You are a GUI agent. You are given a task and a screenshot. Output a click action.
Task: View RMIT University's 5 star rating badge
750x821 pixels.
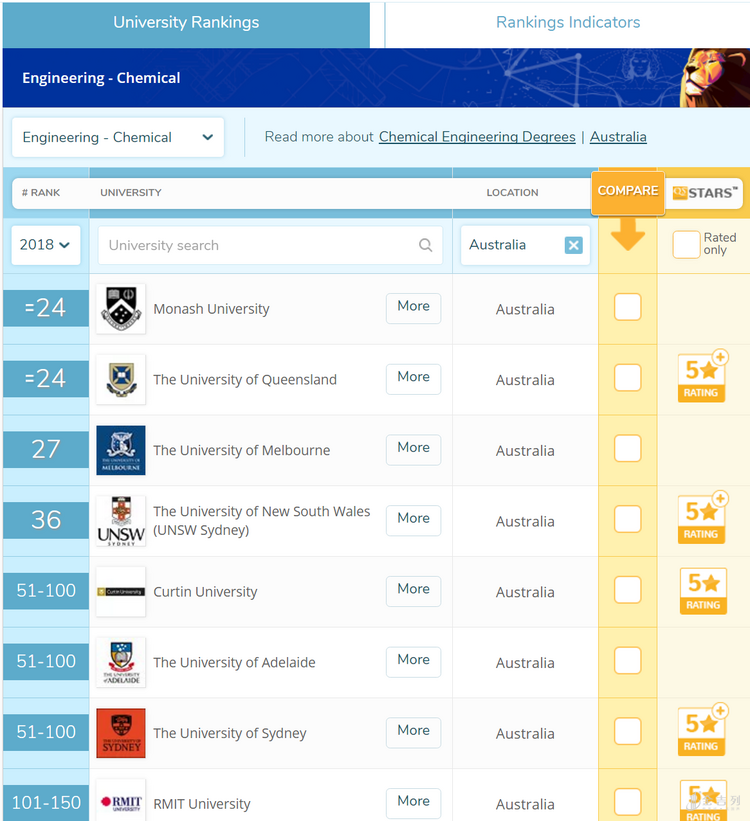(703, 801)
